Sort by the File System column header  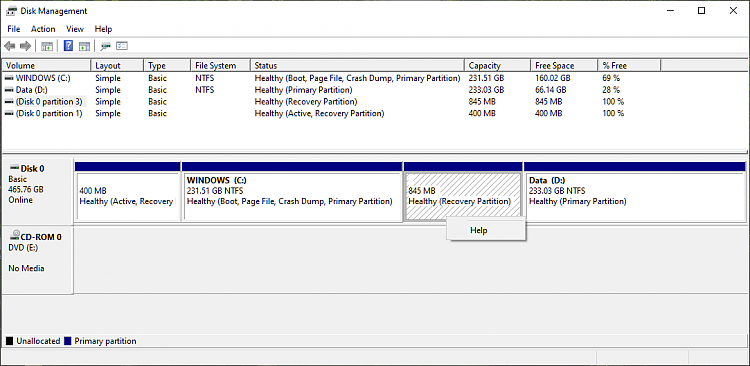221,66
